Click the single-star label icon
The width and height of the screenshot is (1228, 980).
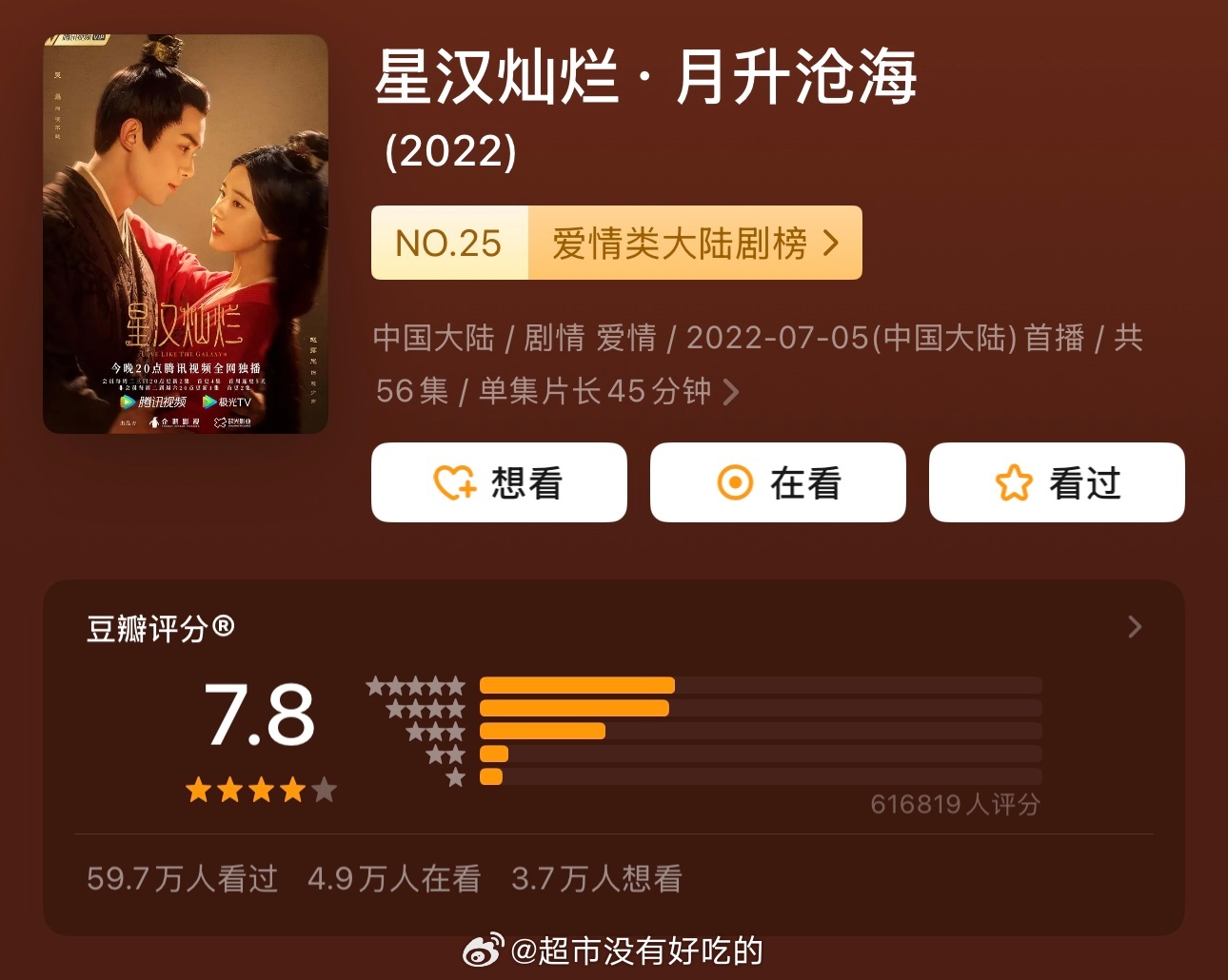coord(456,777)
